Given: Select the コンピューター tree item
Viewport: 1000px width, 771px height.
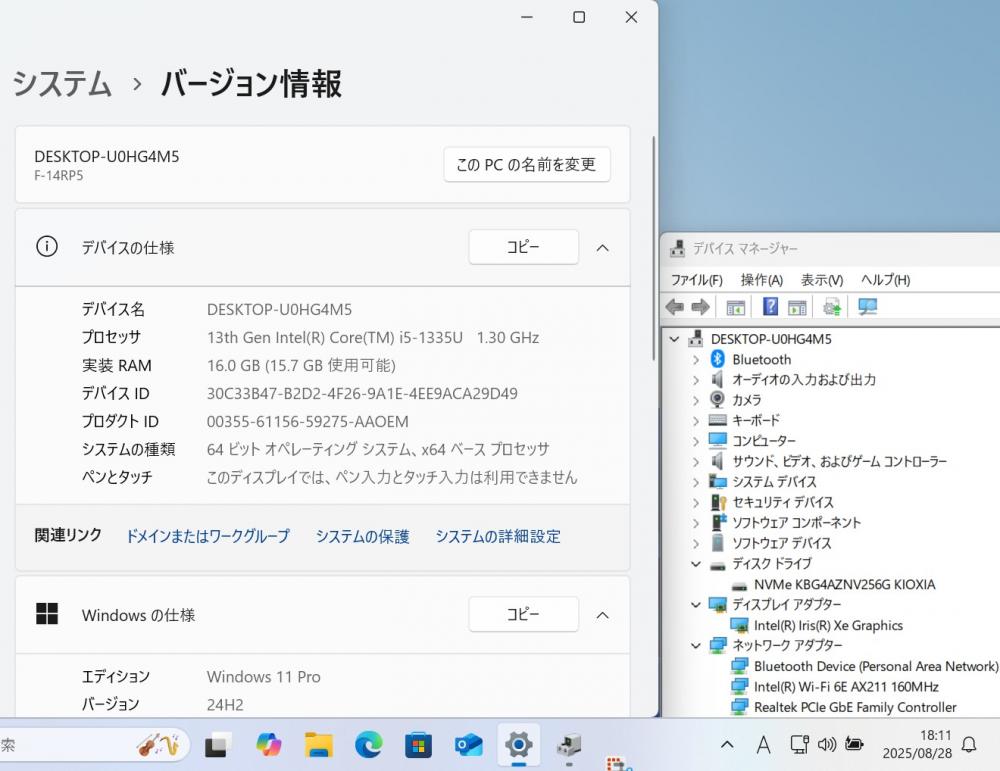Looking at the screenshot, I should point(764,441).
